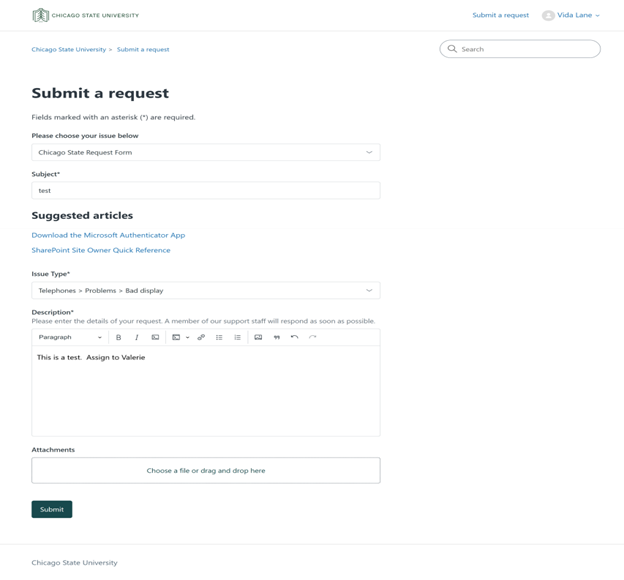Click inside the Description text area
Image resolution: width=624 pixels, height=580 pixels.
click(206, 391)
